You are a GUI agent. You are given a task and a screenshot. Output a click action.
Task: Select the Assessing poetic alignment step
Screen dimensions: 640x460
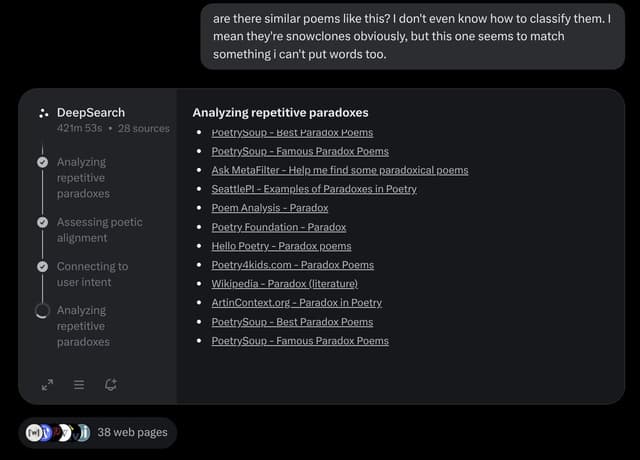100,230
